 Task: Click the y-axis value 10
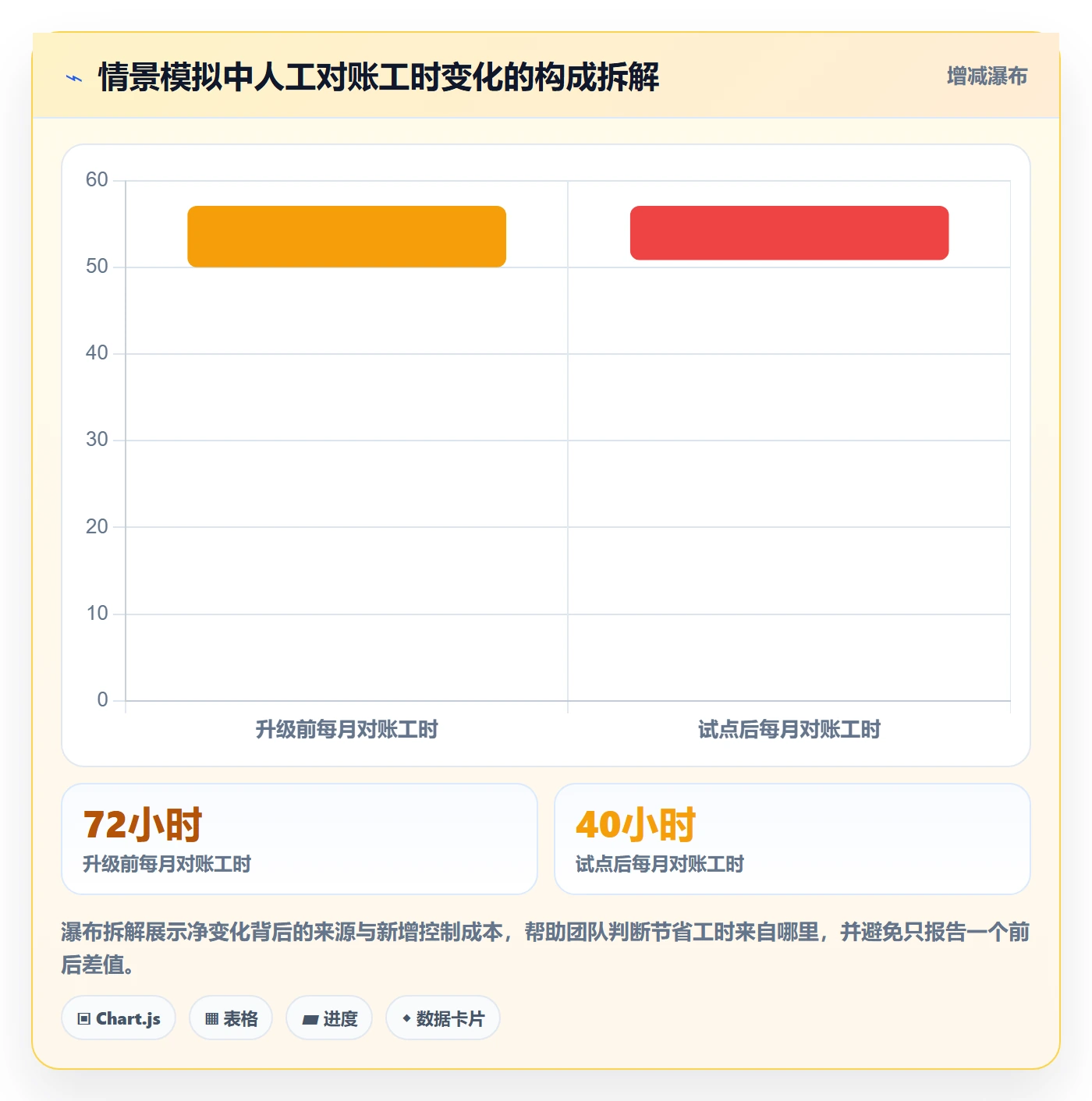97,614
